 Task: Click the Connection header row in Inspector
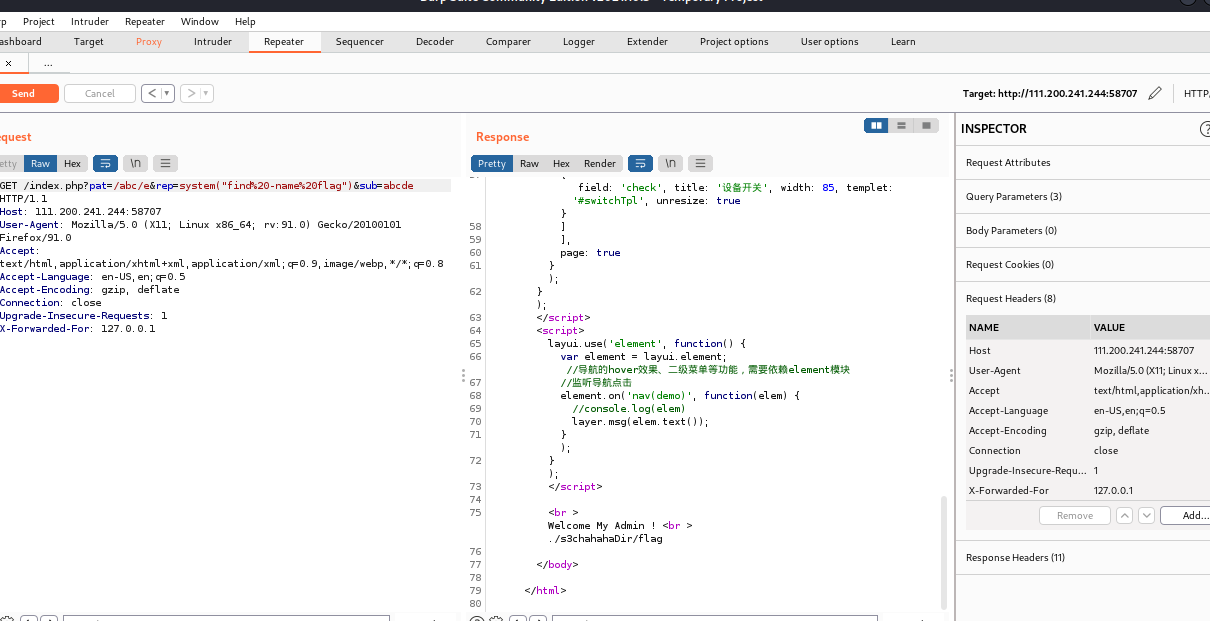[1088, 450]
